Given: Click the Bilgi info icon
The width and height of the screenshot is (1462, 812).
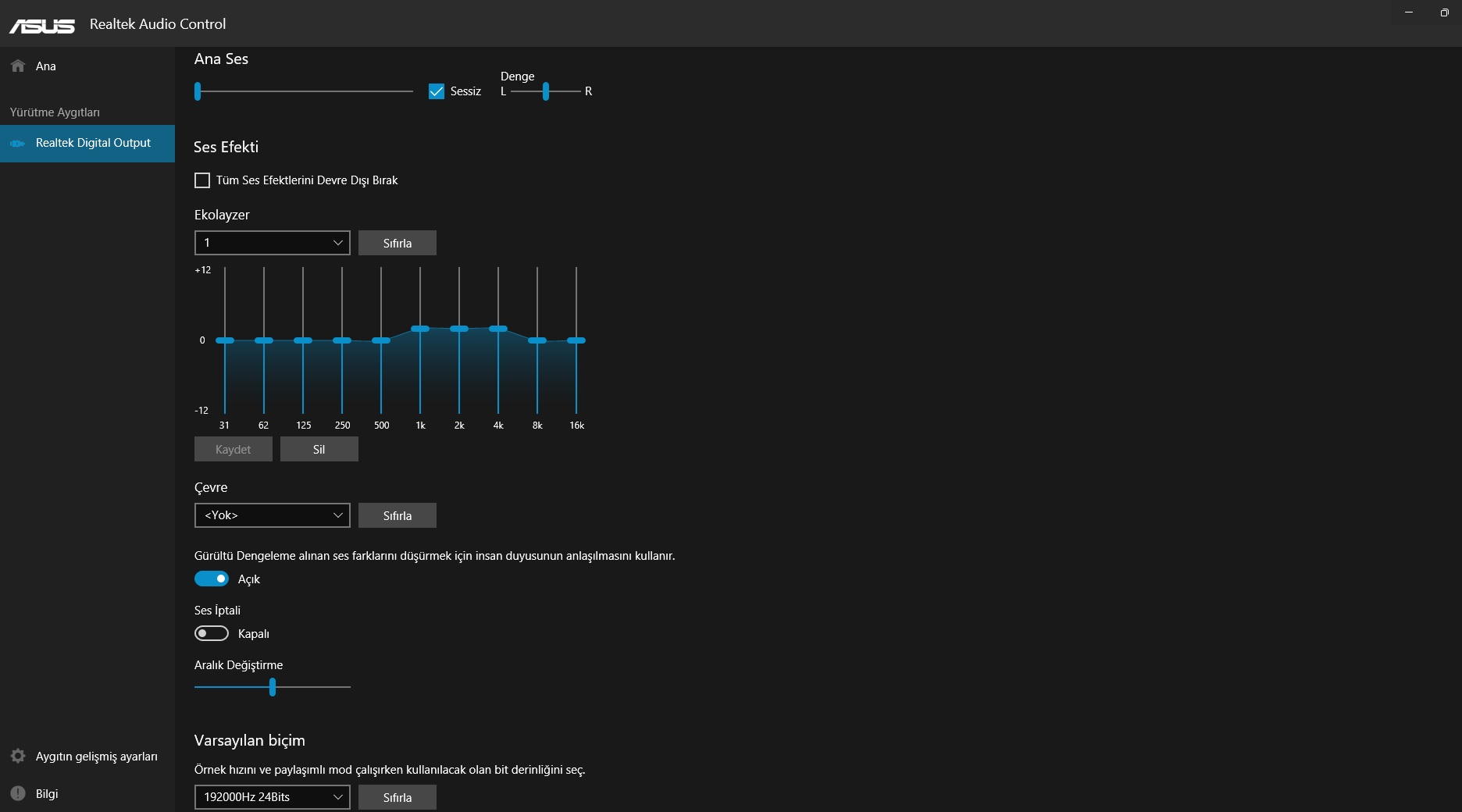Looking at the screenshot, I should point(18,793).
